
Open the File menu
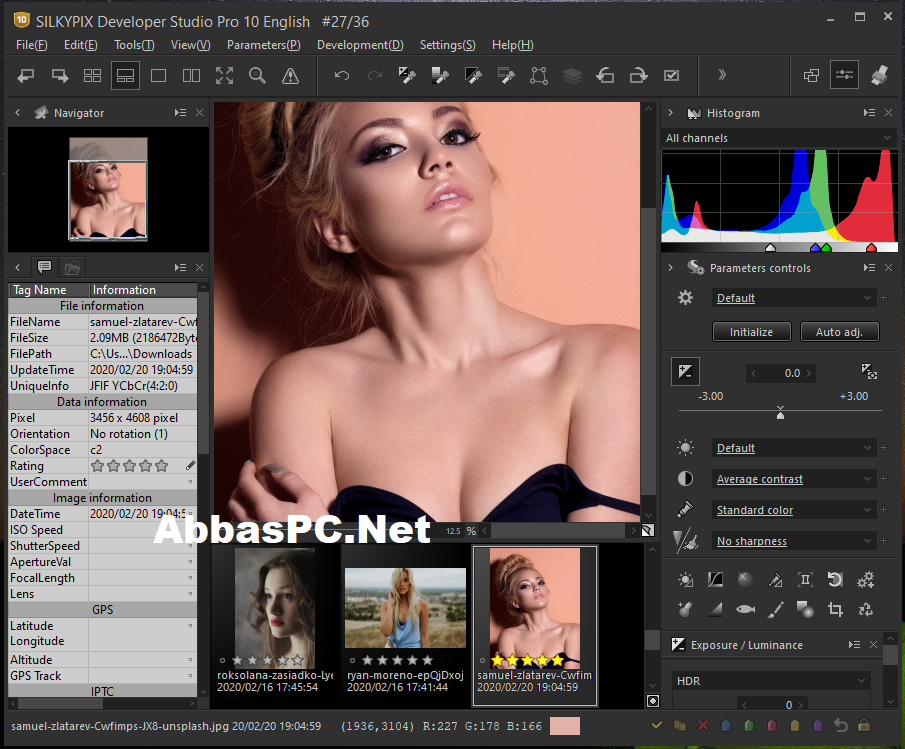[32, 44]
